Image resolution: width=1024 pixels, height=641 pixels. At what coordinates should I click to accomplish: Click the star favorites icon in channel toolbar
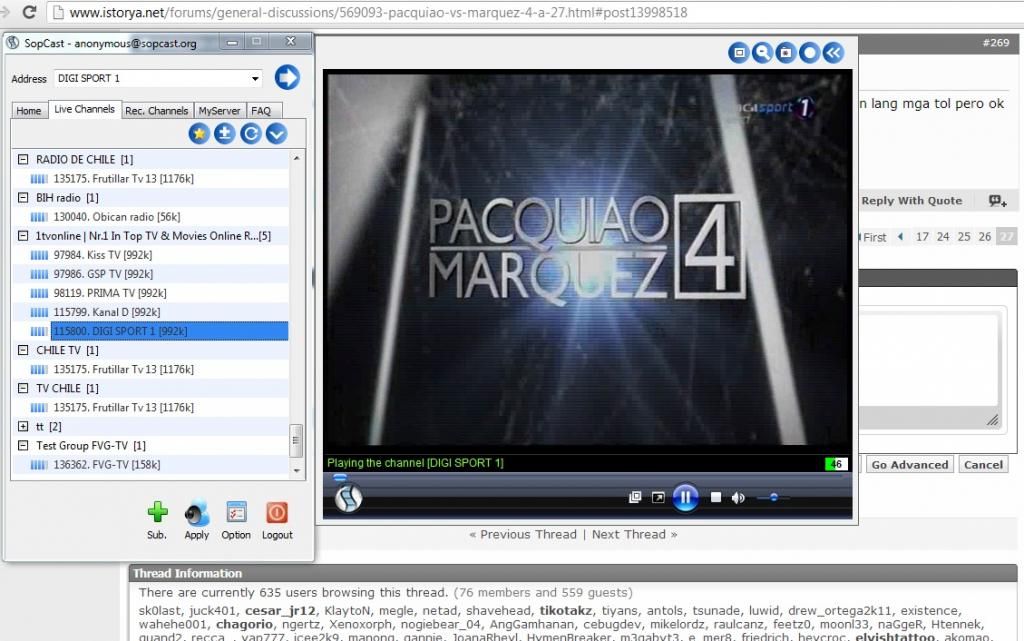[199, 133]
